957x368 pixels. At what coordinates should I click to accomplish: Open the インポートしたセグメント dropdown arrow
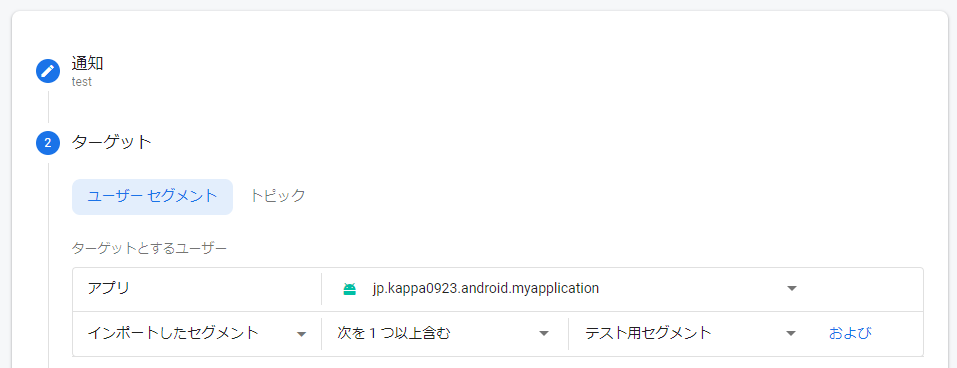click(x=301, y=334)
